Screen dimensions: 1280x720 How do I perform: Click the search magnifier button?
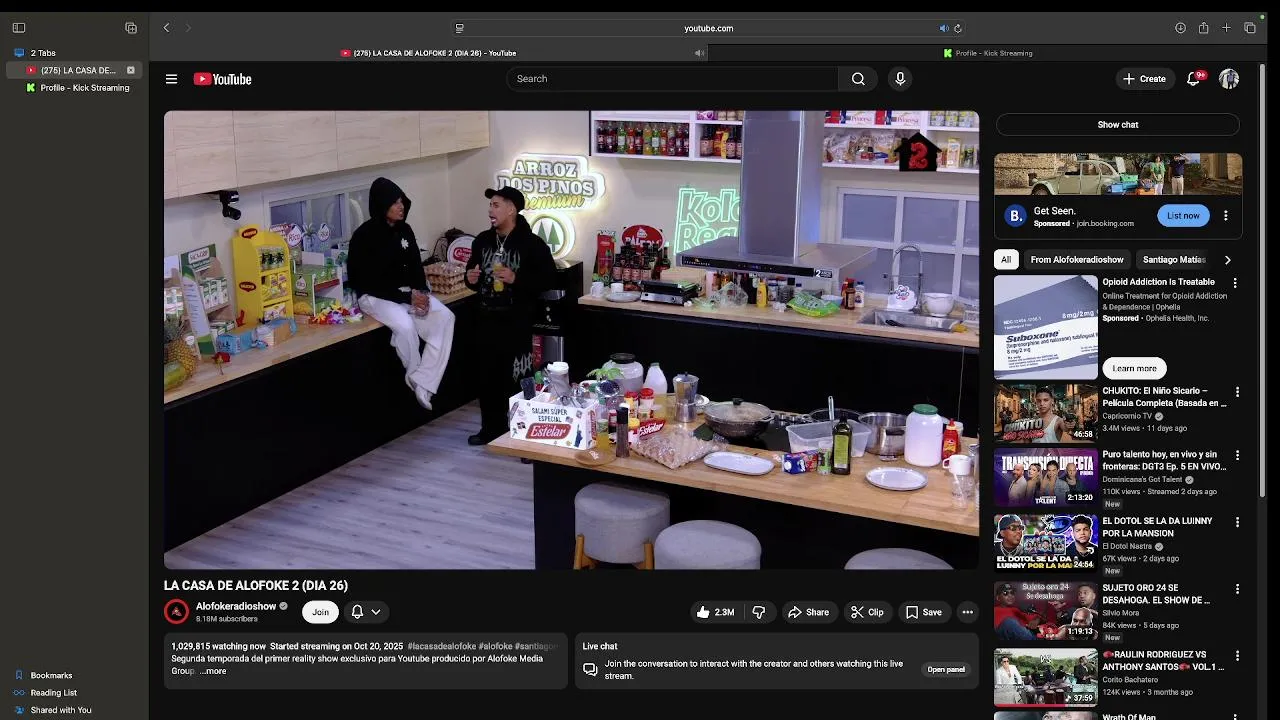click(858, 79)
